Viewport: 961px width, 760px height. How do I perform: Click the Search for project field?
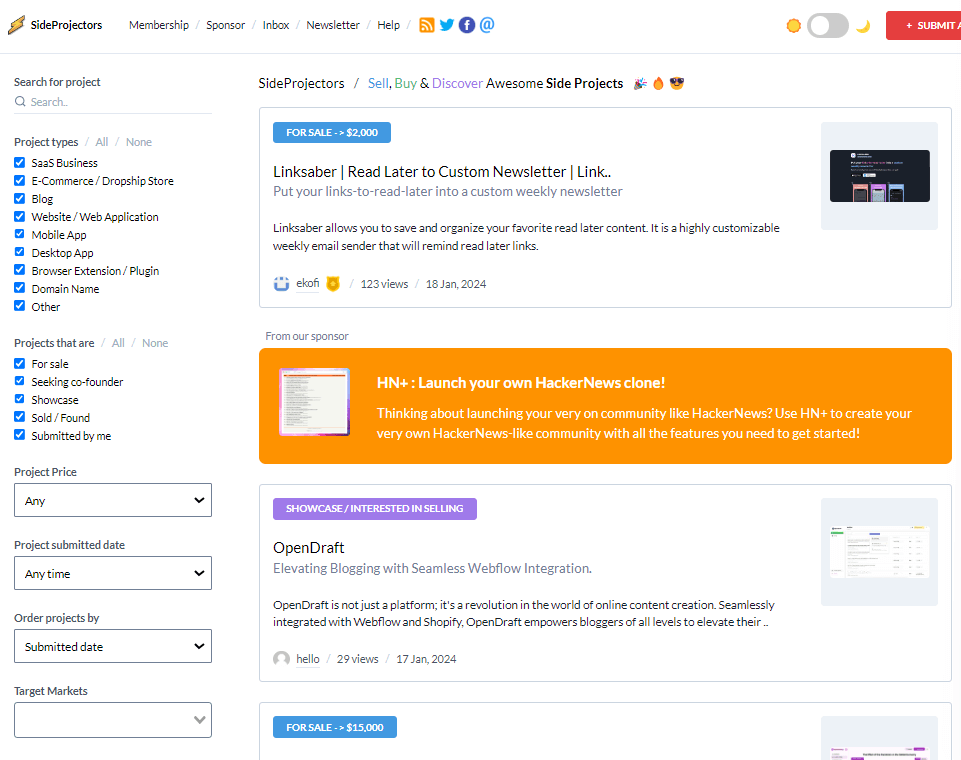[x=113, y=102]
